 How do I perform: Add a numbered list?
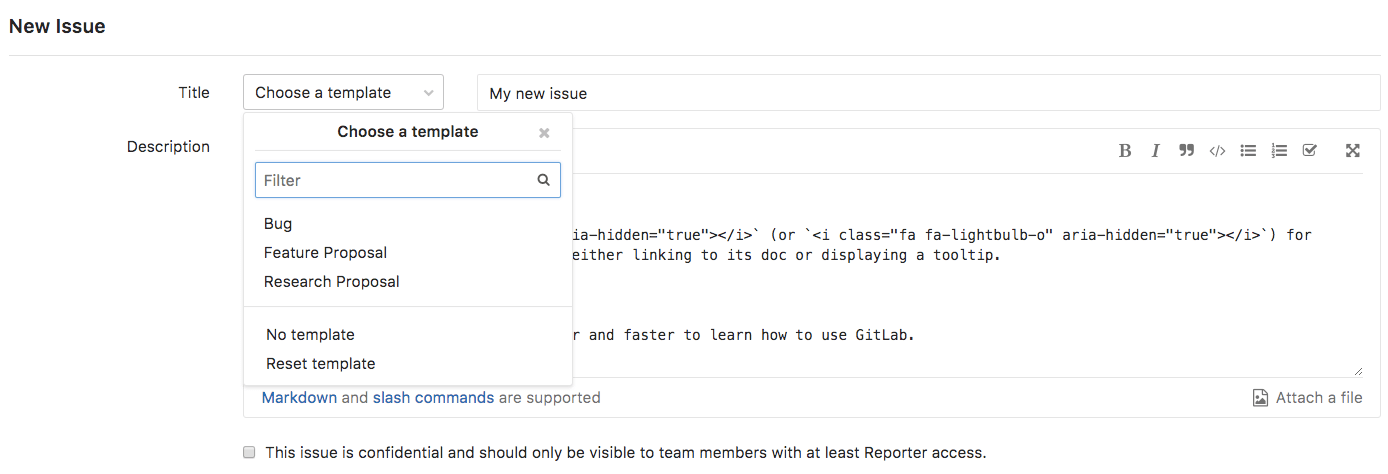(x=1279, y=151)
